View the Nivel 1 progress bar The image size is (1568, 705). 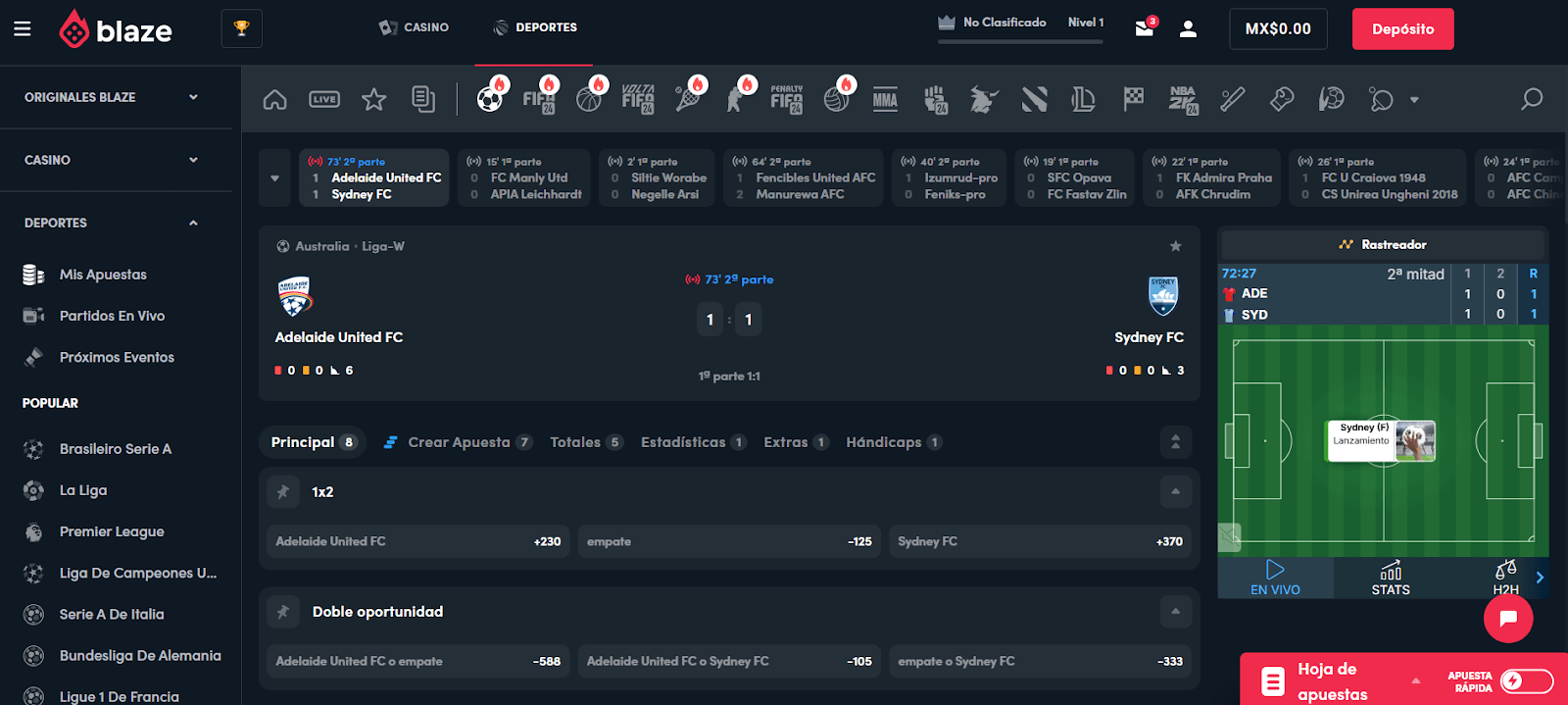[x=1020, y=41]
